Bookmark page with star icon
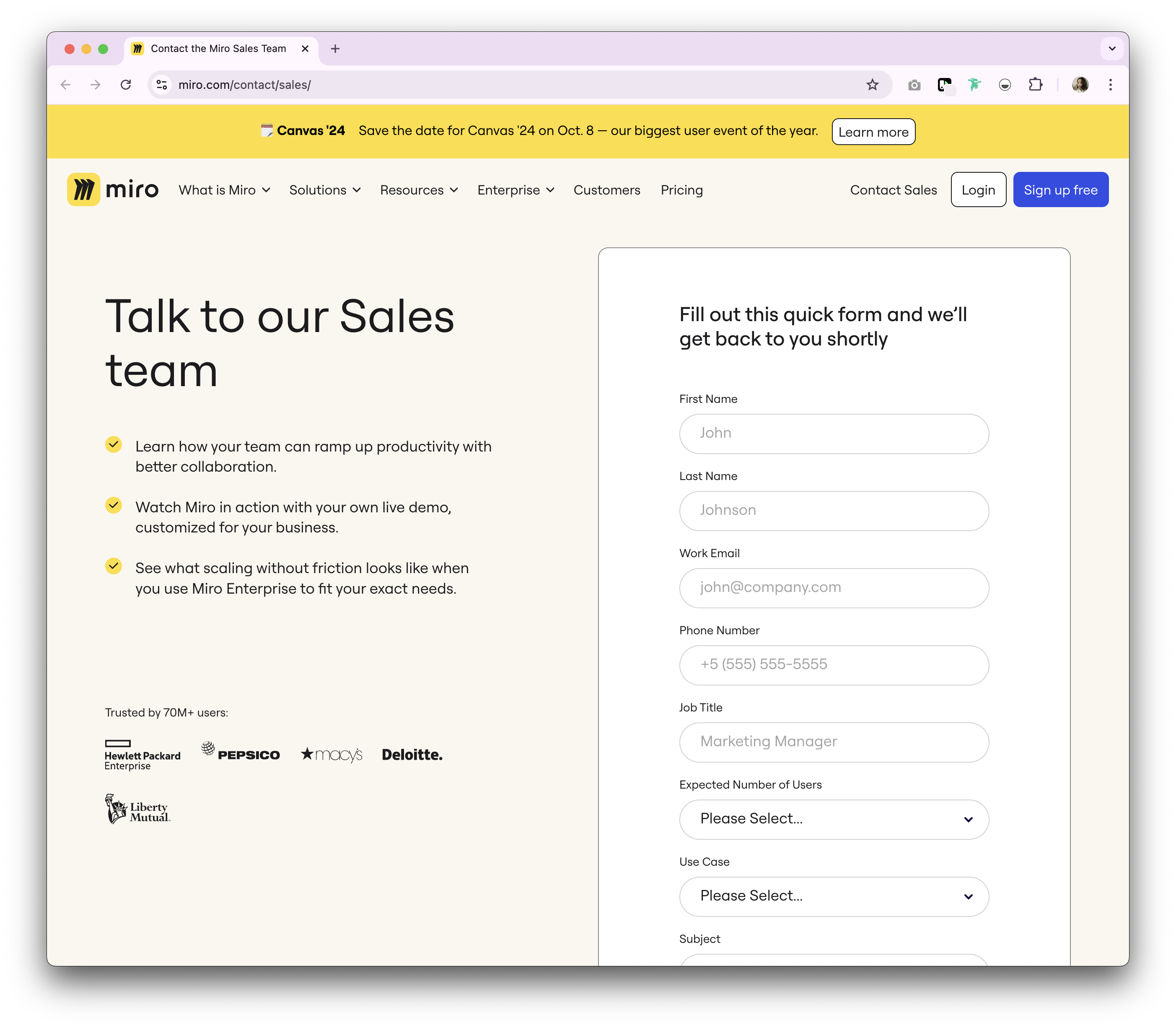The width and height of the screenshot is (1176, 1028). click(x=872, y=85)
